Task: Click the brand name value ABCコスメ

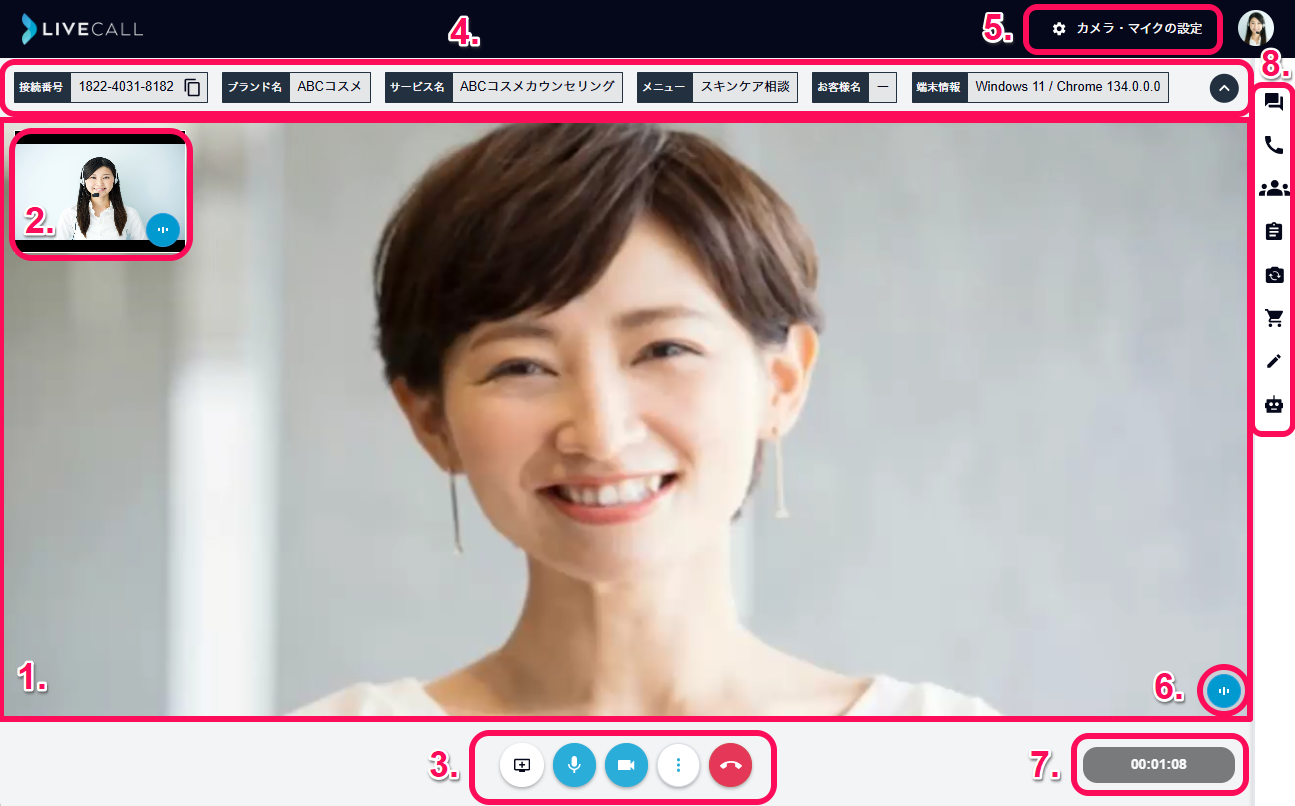Action: coord(329,87)
